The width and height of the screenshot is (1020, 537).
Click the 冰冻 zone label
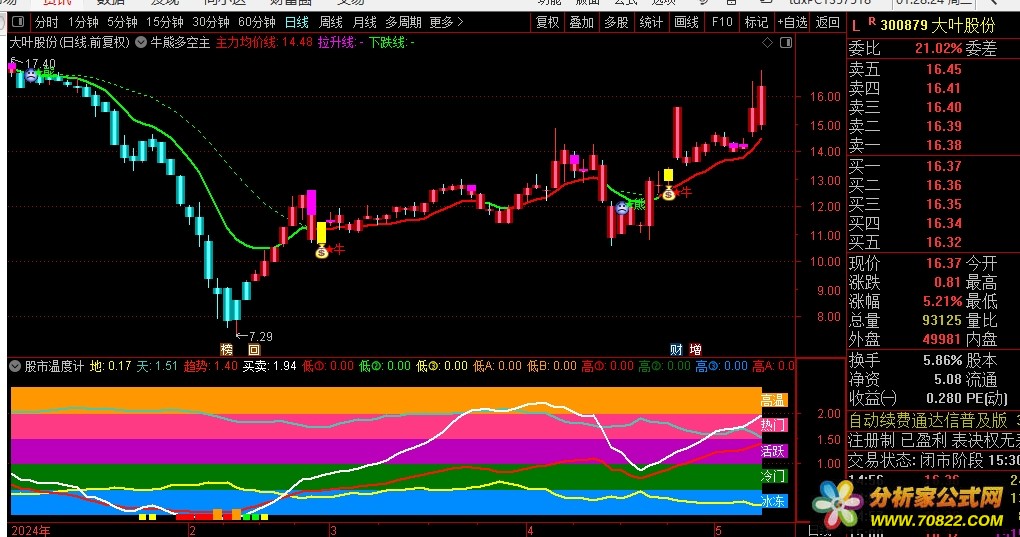(x=773, y=501)
